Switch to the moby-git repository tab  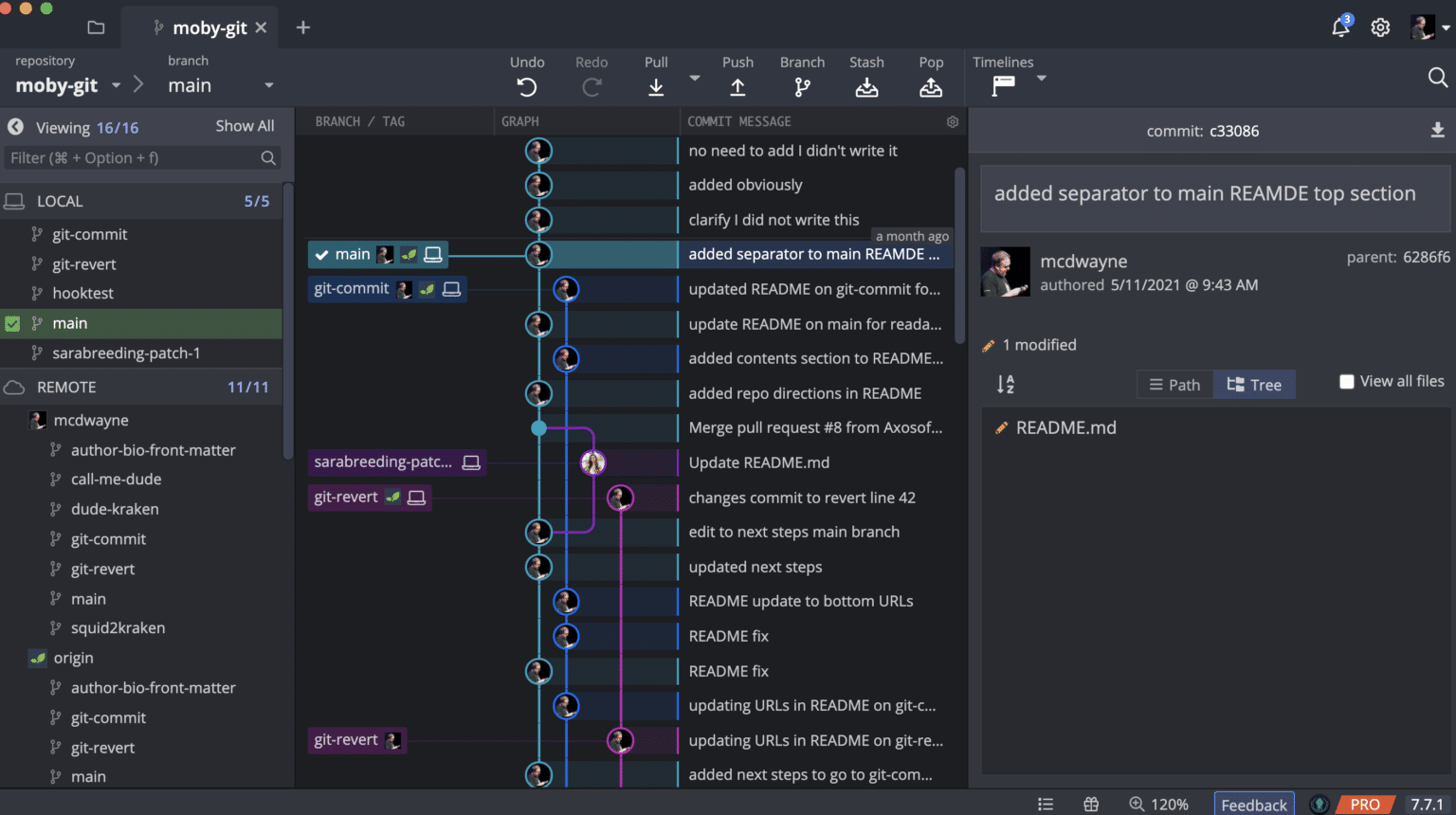(210, 27)
